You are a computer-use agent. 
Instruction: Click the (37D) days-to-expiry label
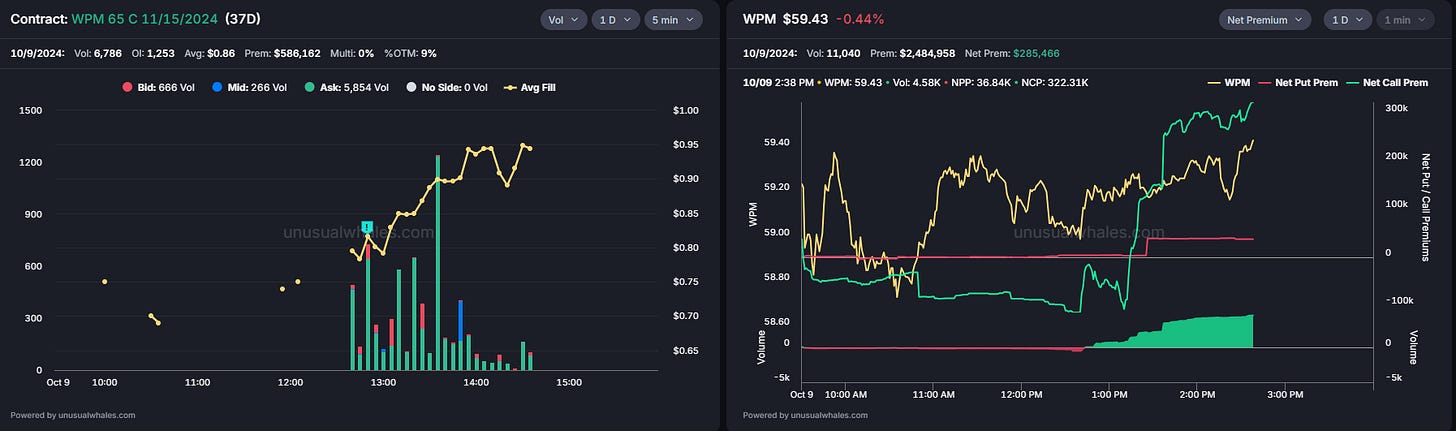[243, 19]
